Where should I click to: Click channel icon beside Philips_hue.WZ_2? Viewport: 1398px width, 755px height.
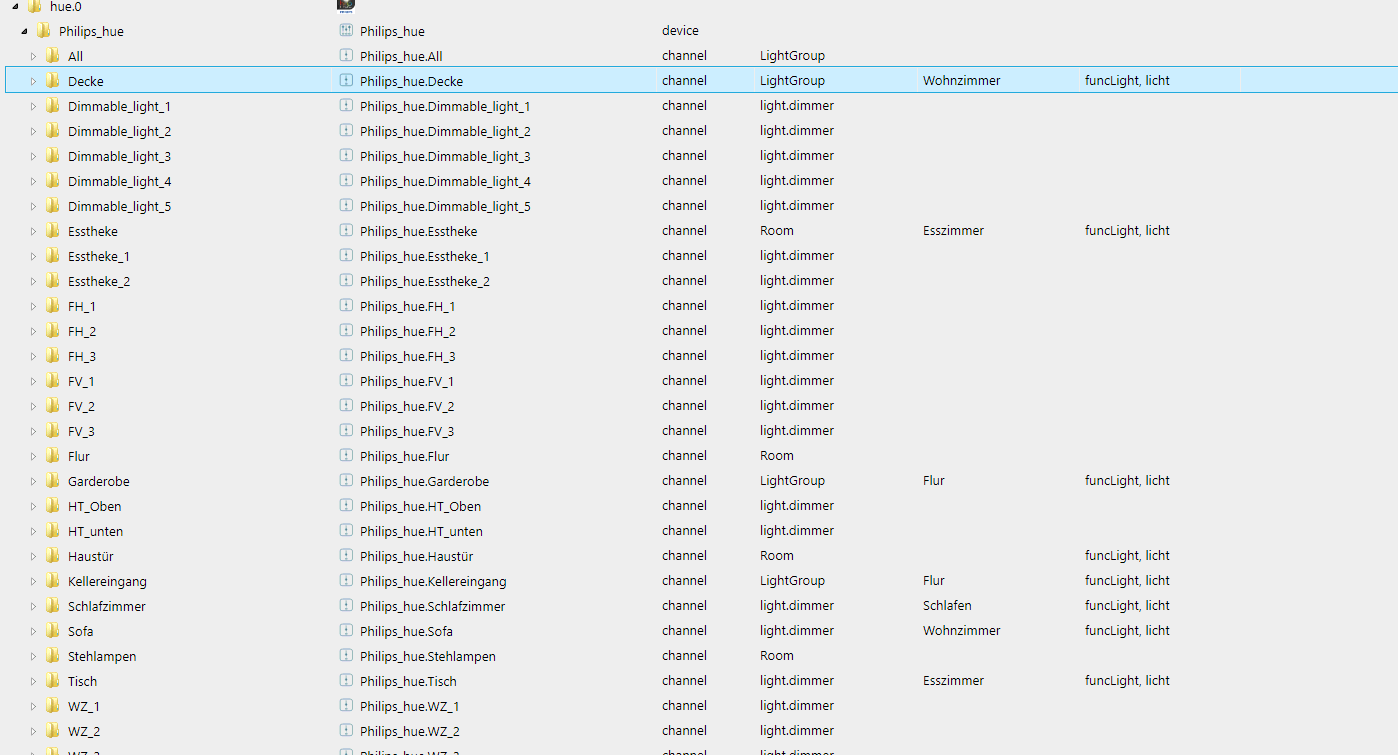click(346, 731)
